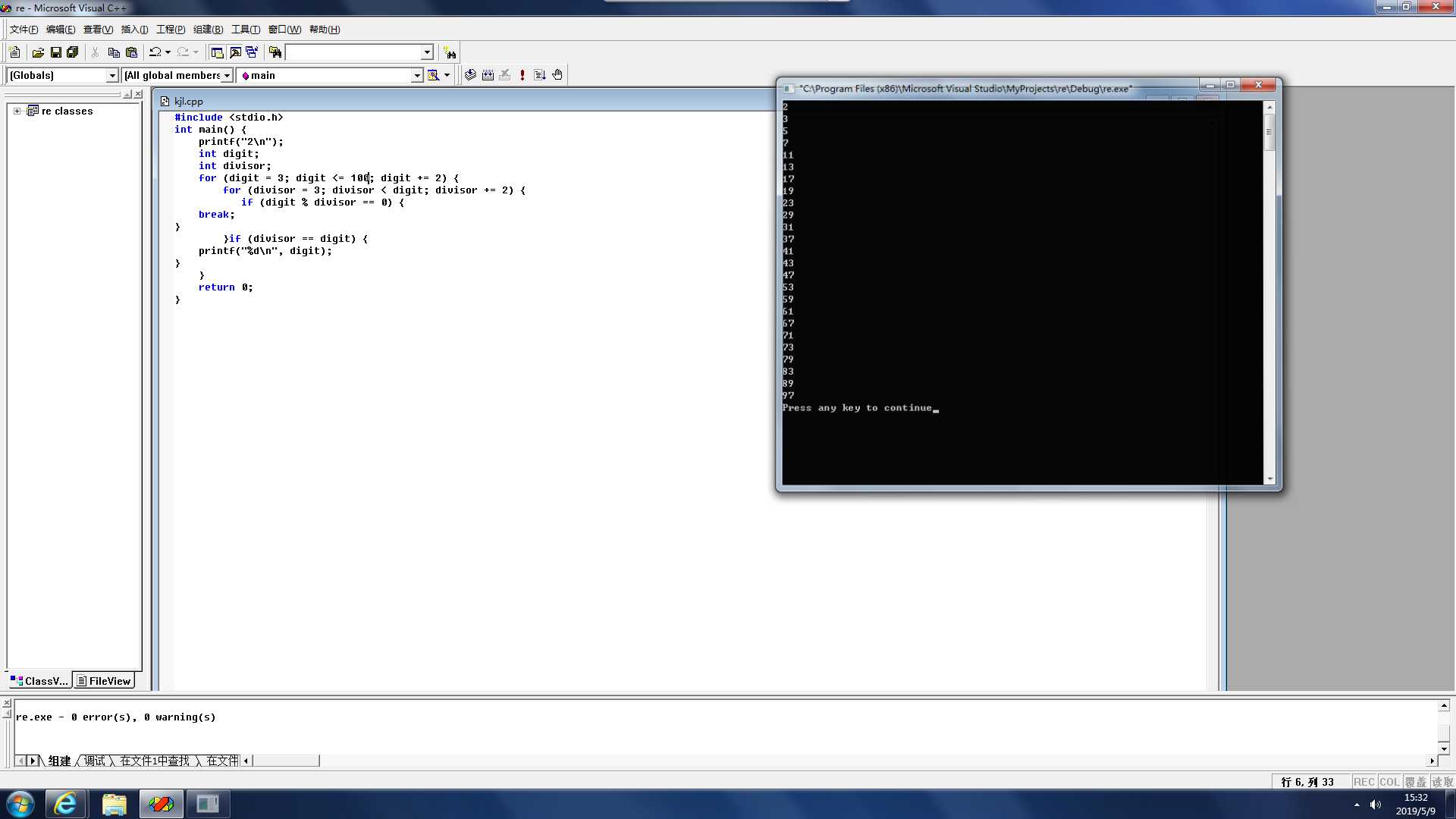Select the 组建 output tab
Image resolution: width=1456 pixels, height=819 pixels.
(x=59, y=761)
